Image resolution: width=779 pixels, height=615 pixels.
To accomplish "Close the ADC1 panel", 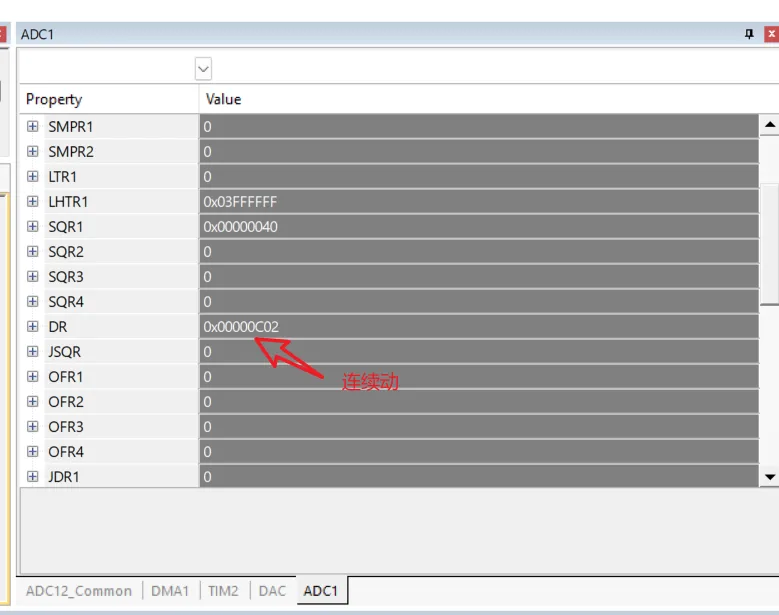I will pos(771,34).
